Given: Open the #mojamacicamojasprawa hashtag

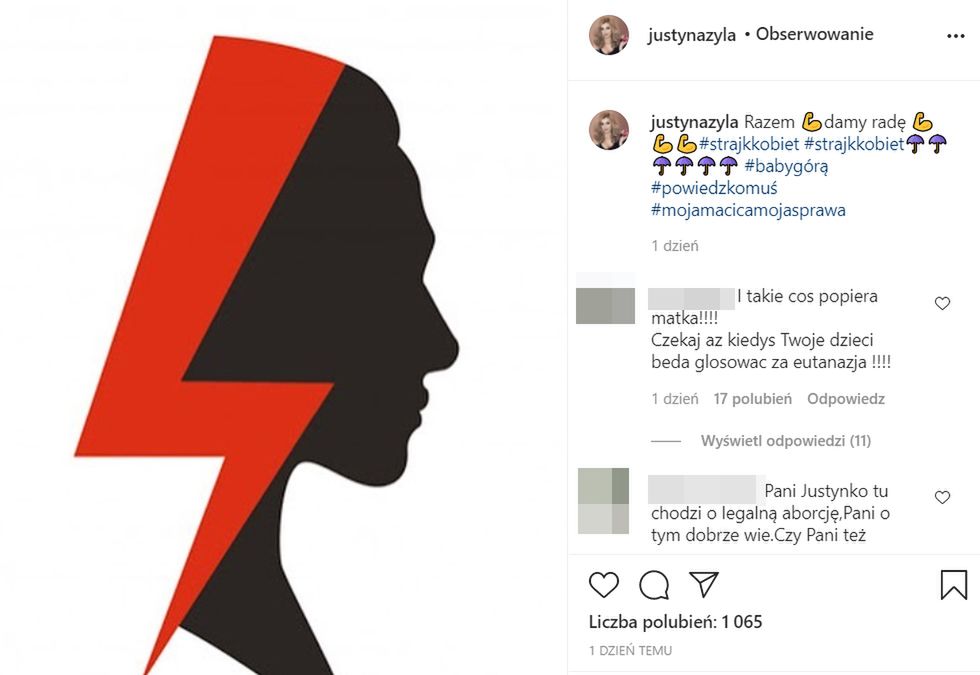Looking at the screenshot, I should pyautogui.click(x=748, y=210).
